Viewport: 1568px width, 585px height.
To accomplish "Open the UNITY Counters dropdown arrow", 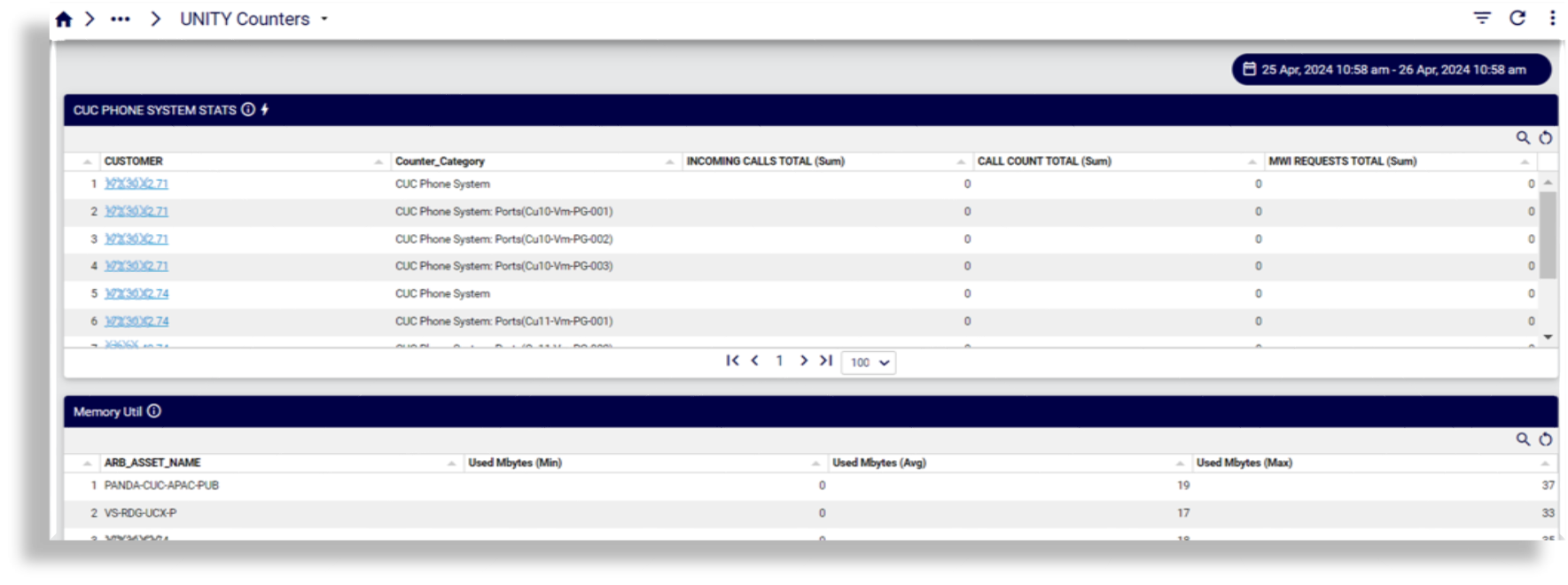I will pos(324,19).
